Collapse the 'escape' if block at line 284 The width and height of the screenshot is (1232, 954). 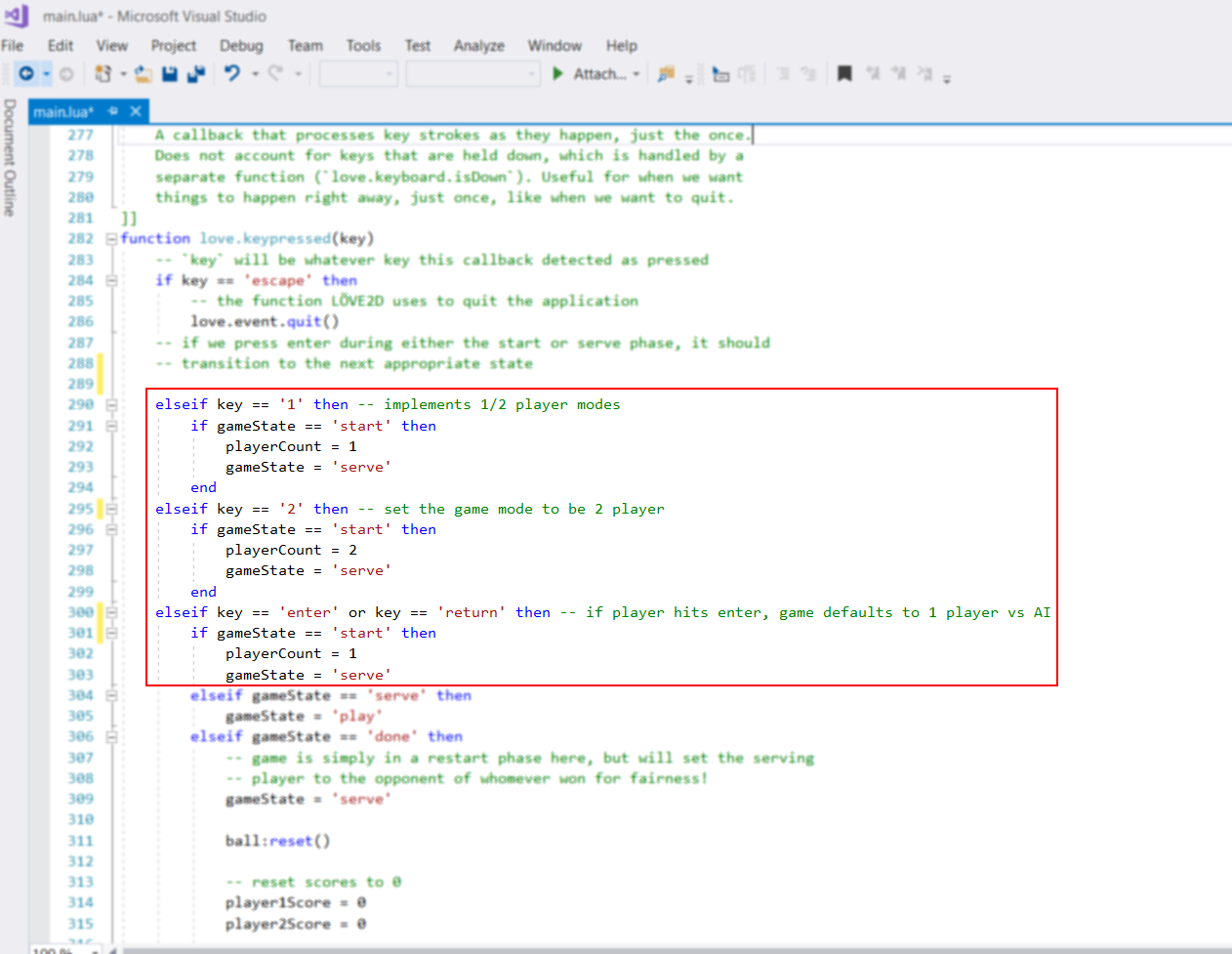point(111,280)
